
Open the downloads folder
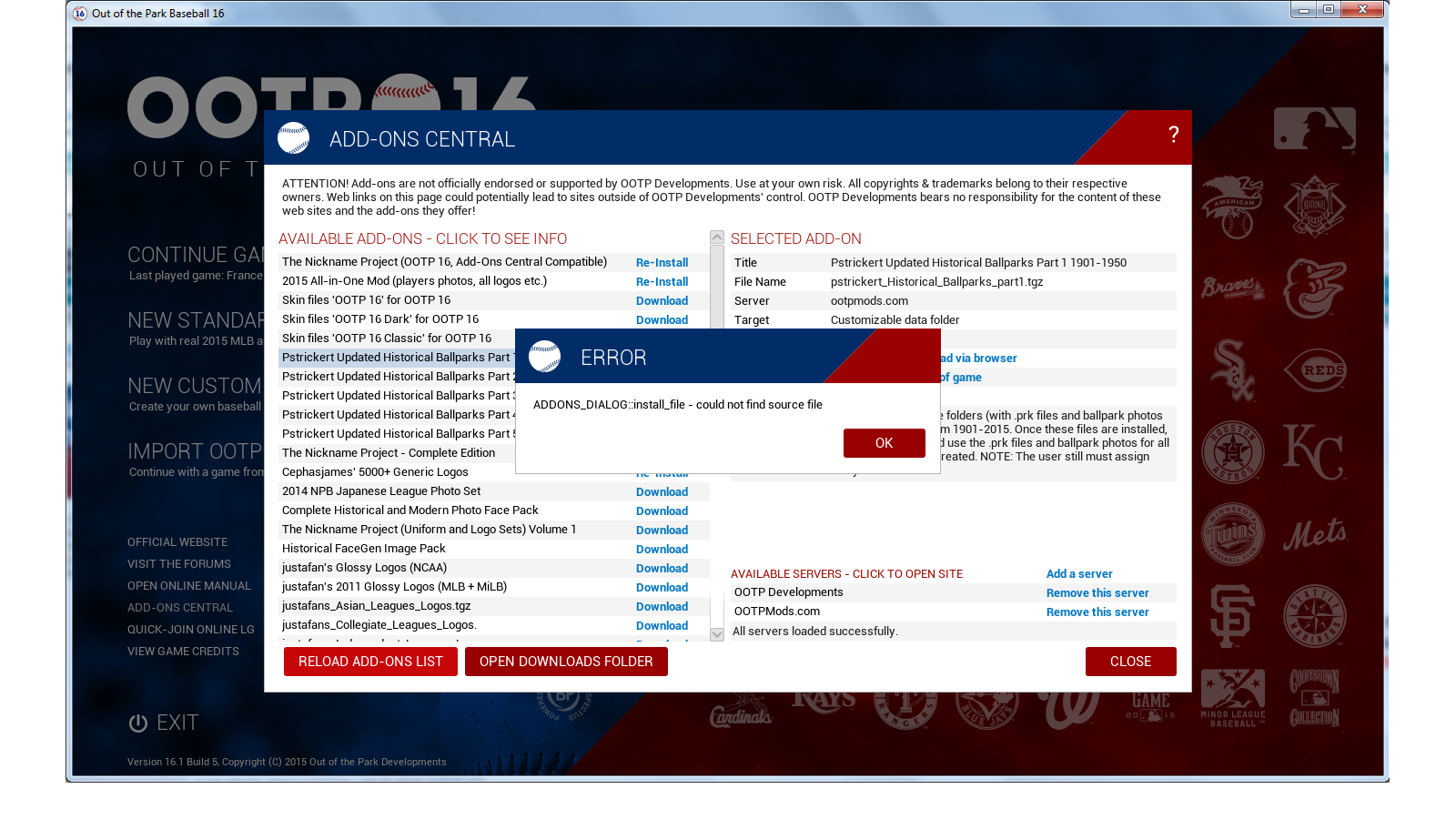(566, 662)
